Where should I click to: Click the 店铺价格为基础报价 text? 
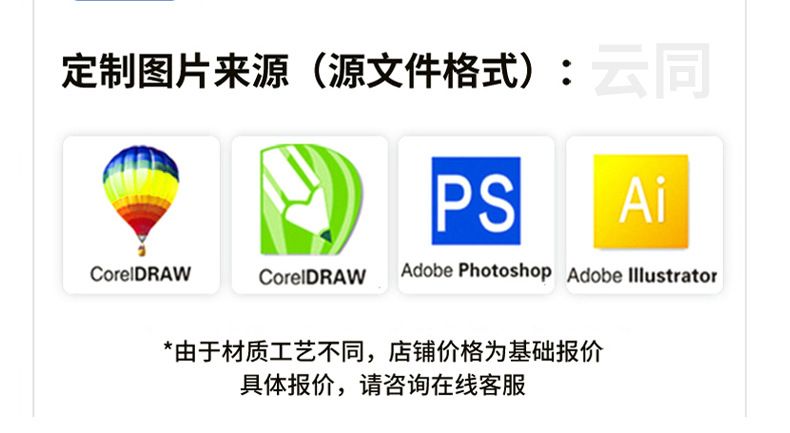(x=496, y=351)
